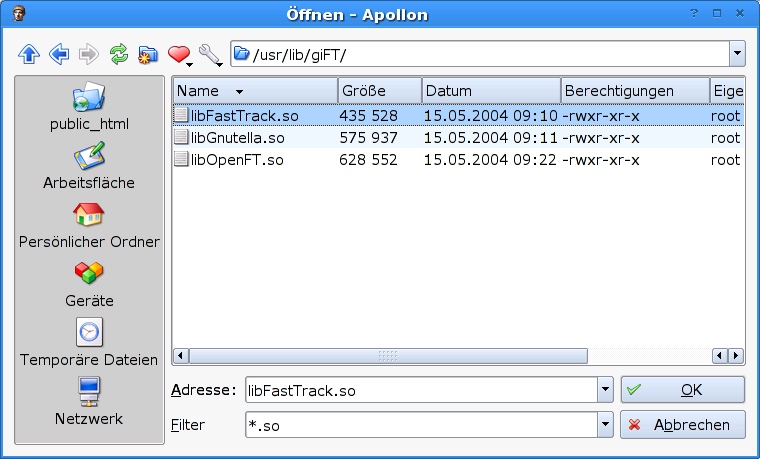The height and width of the screenshot is (459, 760).
Task: Click the folder icon in the path field
Action: (x=241, y=53)
